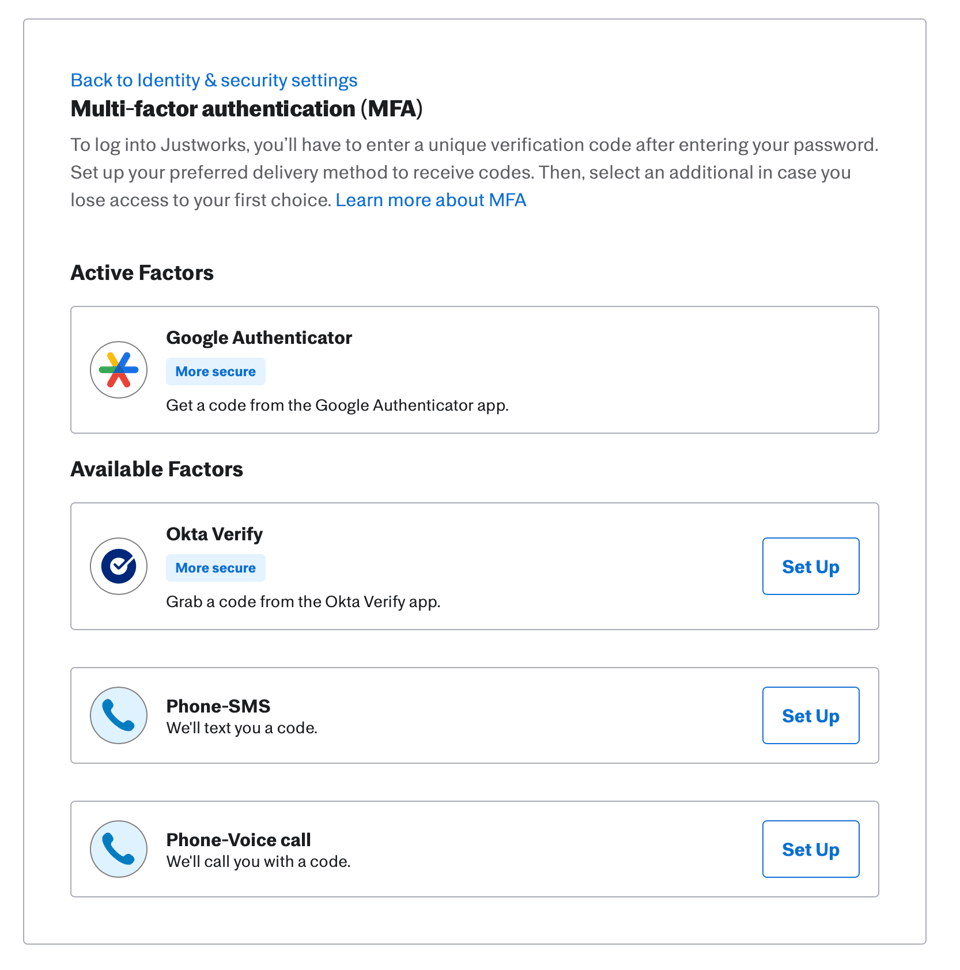Go back to Identity & security settings

pyautogui.click(x=214, y=80)
